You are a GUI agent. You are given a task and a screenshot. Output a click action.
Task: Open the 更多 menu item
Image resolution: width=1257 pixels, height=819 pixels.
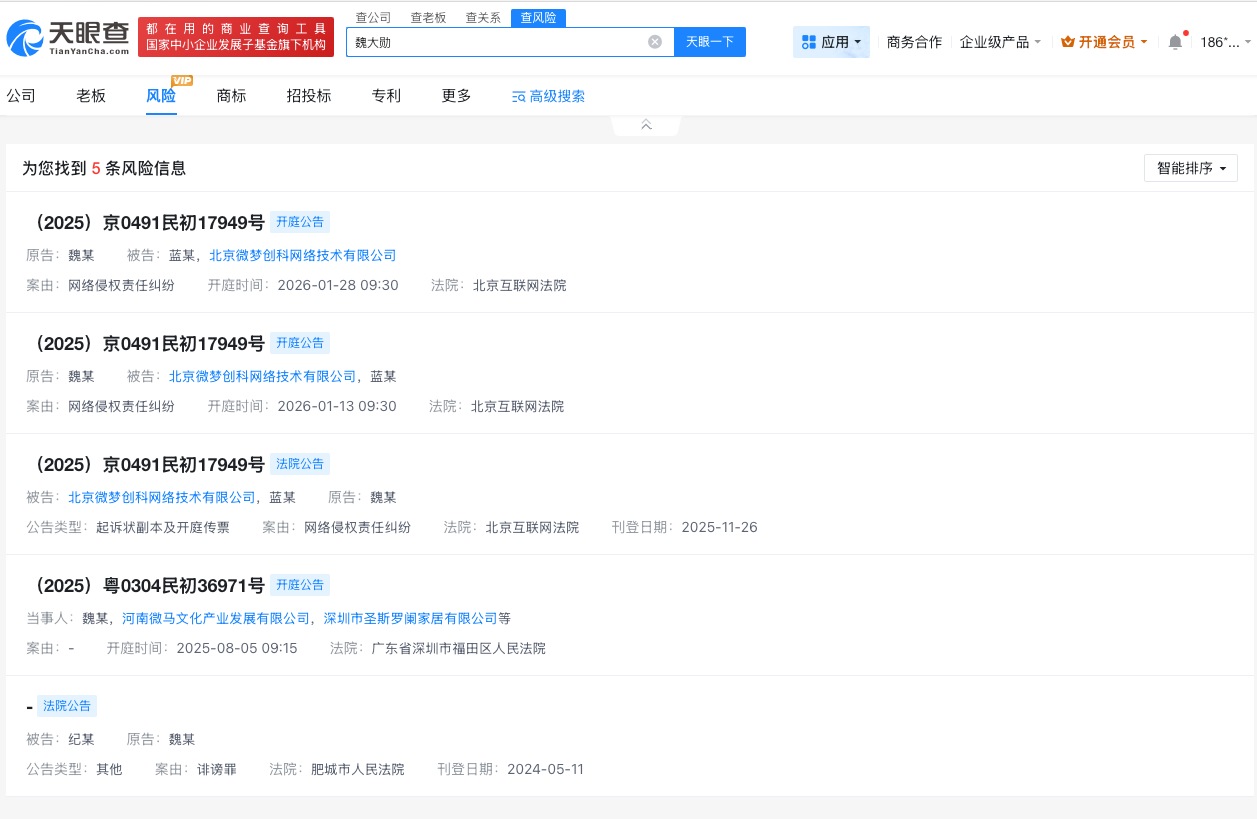pos(455,95)
